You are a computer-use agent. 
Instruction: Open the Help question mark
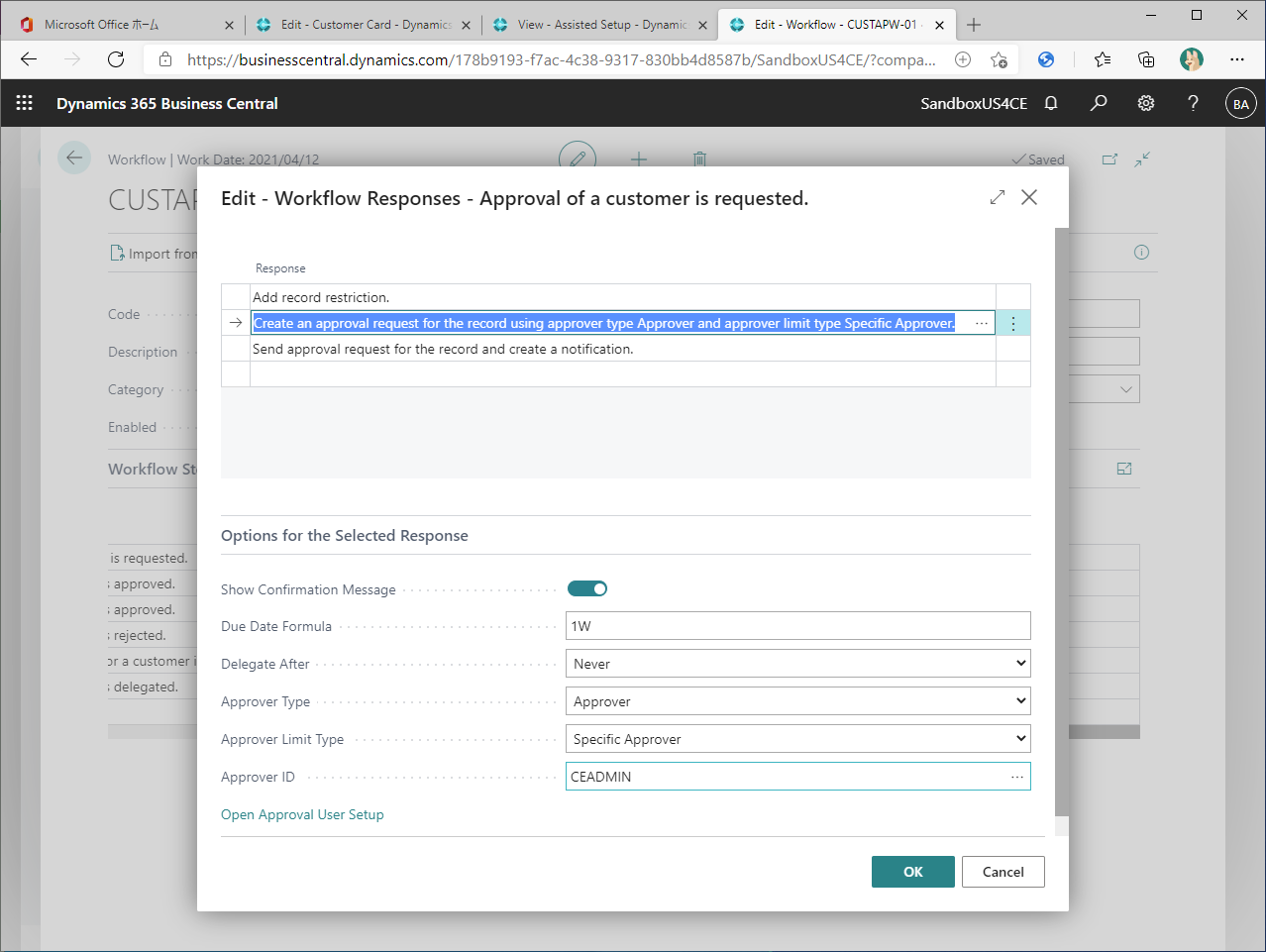click(1193, 103)
